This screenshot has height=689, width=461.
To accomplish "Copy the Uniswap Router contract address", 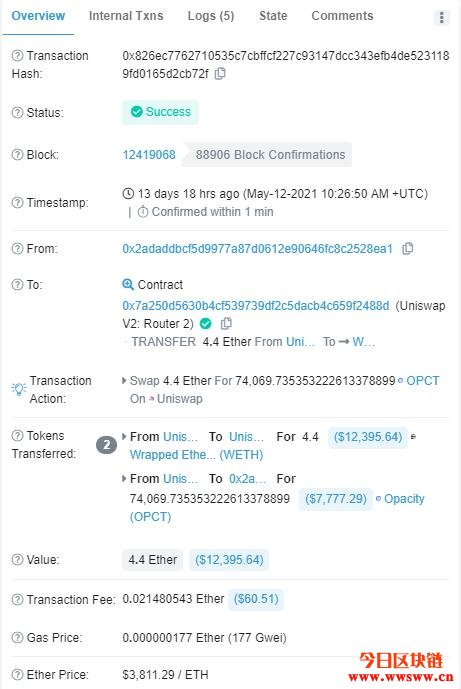I will click(x=226, y=323).
